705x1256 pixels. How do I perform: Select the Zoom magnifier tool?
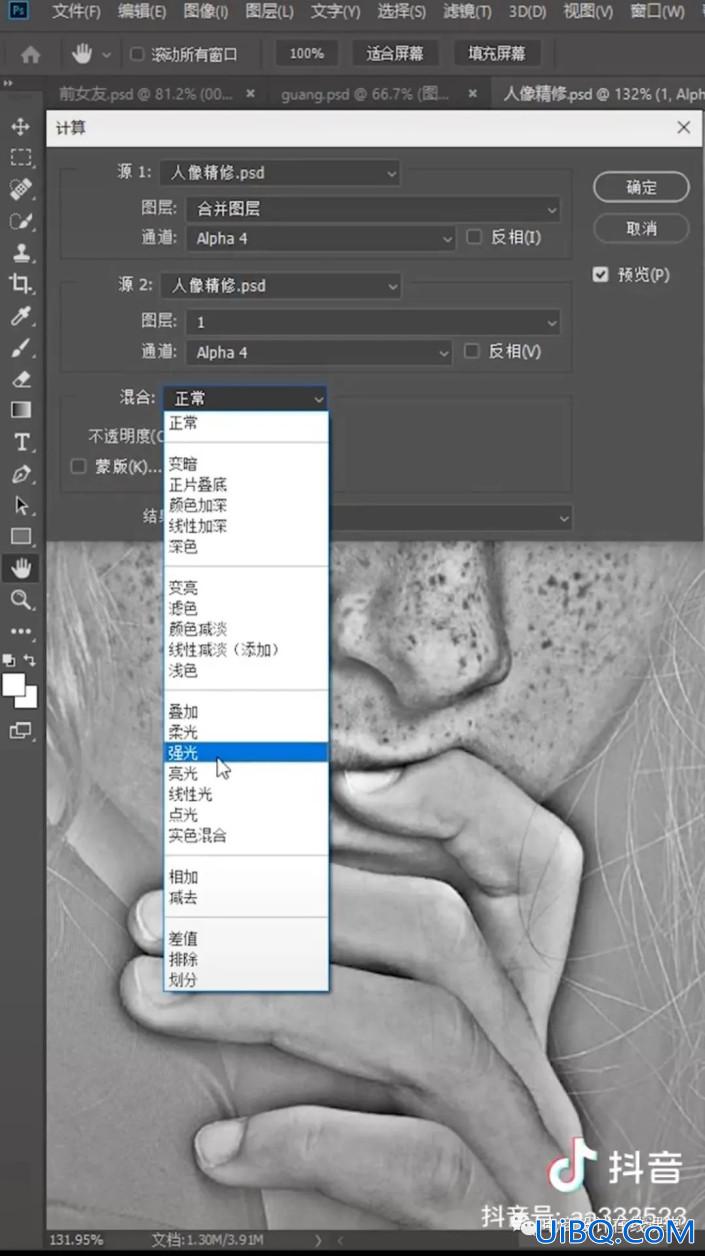click(21, 599)
